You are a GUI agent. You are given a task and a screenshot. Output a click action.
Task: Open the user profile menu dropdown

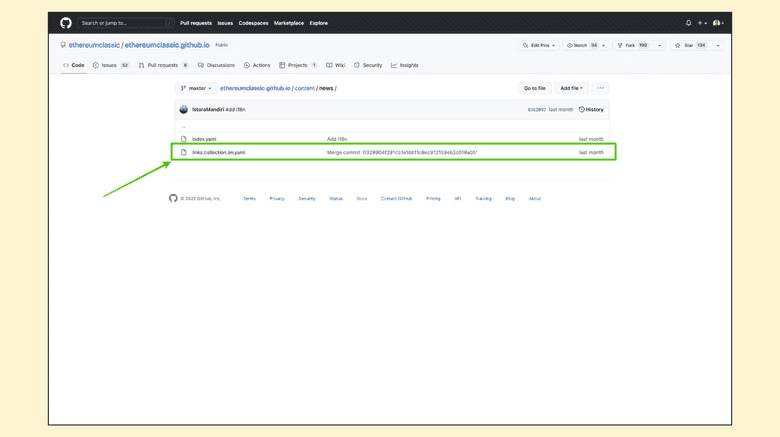pyautogui.click(x=718, y=23)
